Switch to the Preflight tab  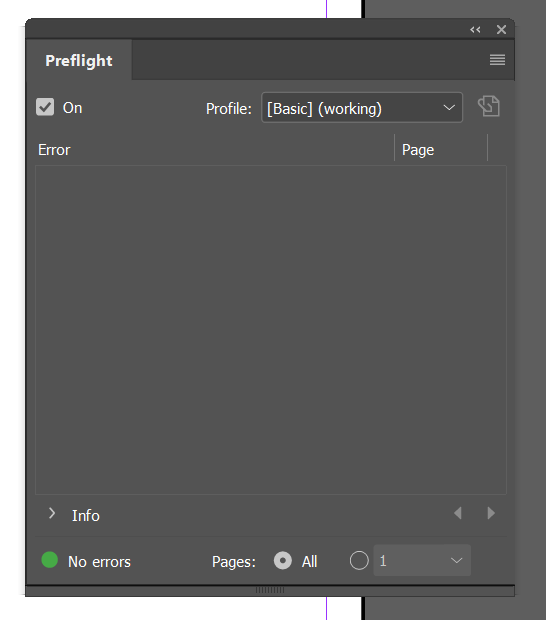point(79,60)
